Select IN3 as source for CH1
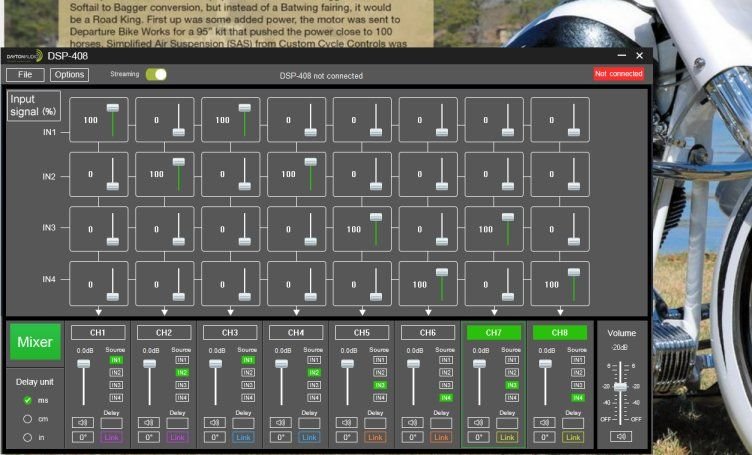The width and height of the screenshot is (752, 455). (x=116, y=384)
